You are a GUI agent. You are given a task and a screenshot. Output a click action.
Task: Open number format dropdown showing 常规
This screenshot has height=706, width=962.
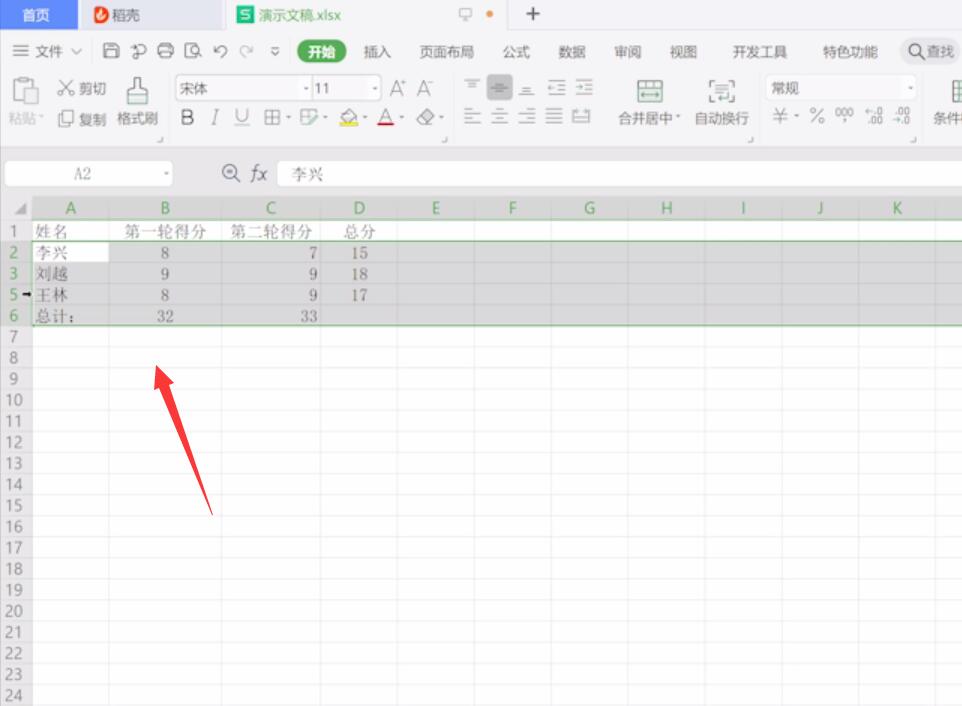910,88
